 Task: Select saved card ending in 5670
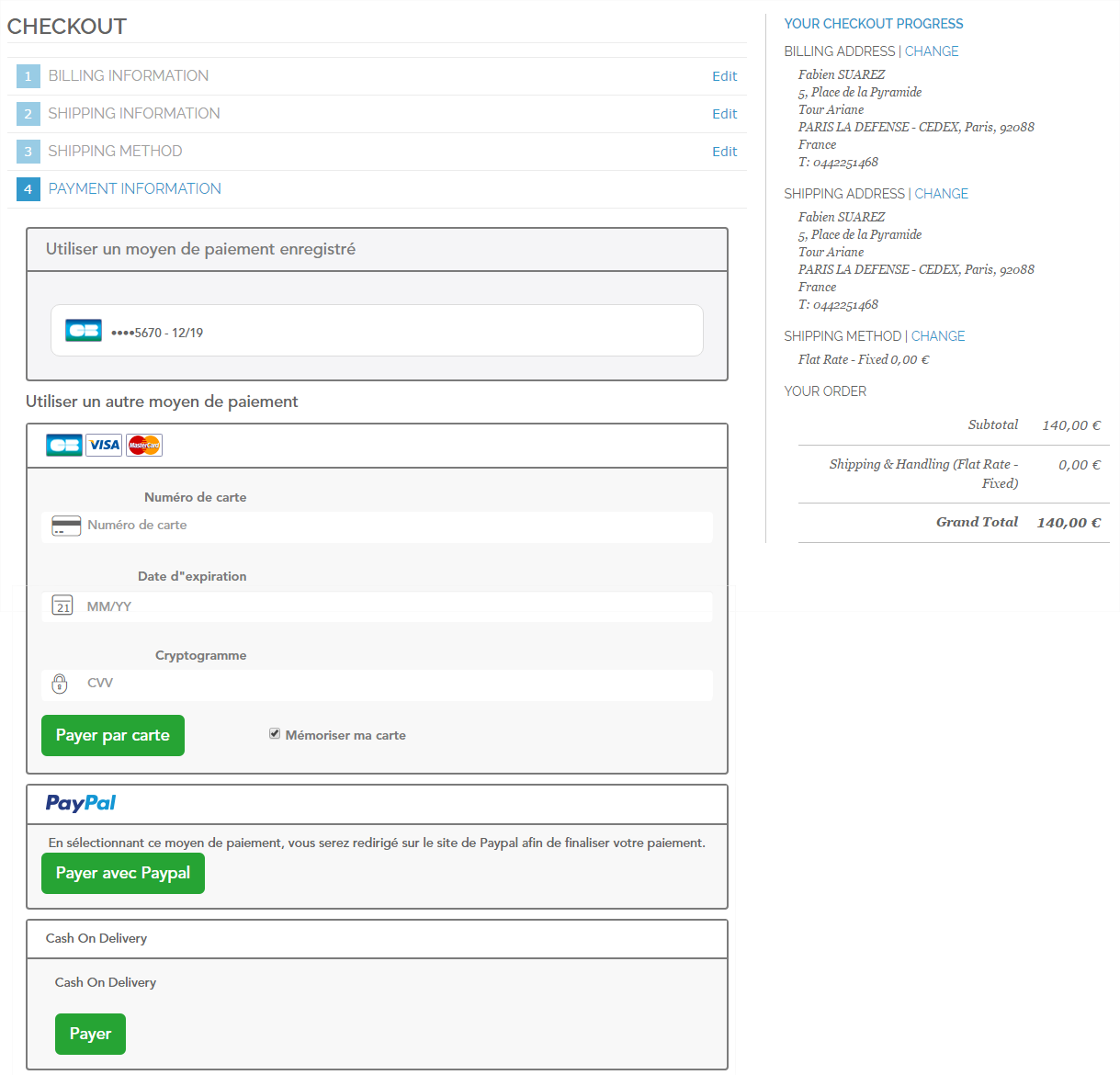click(x=377, y=331)
